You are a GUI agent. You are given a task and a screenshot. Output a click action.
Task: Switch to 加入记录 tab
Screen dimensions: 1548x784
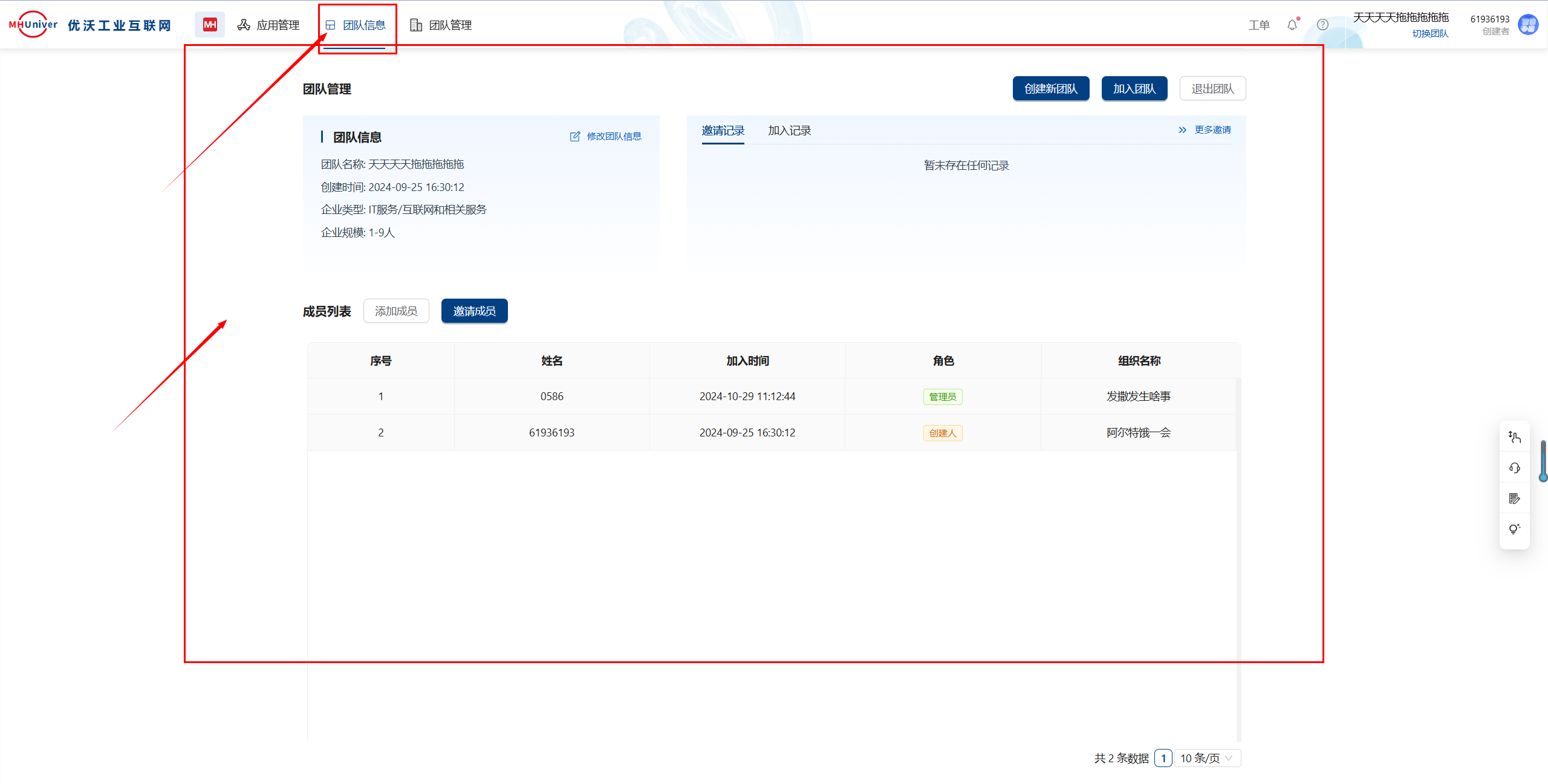[789, 131]
